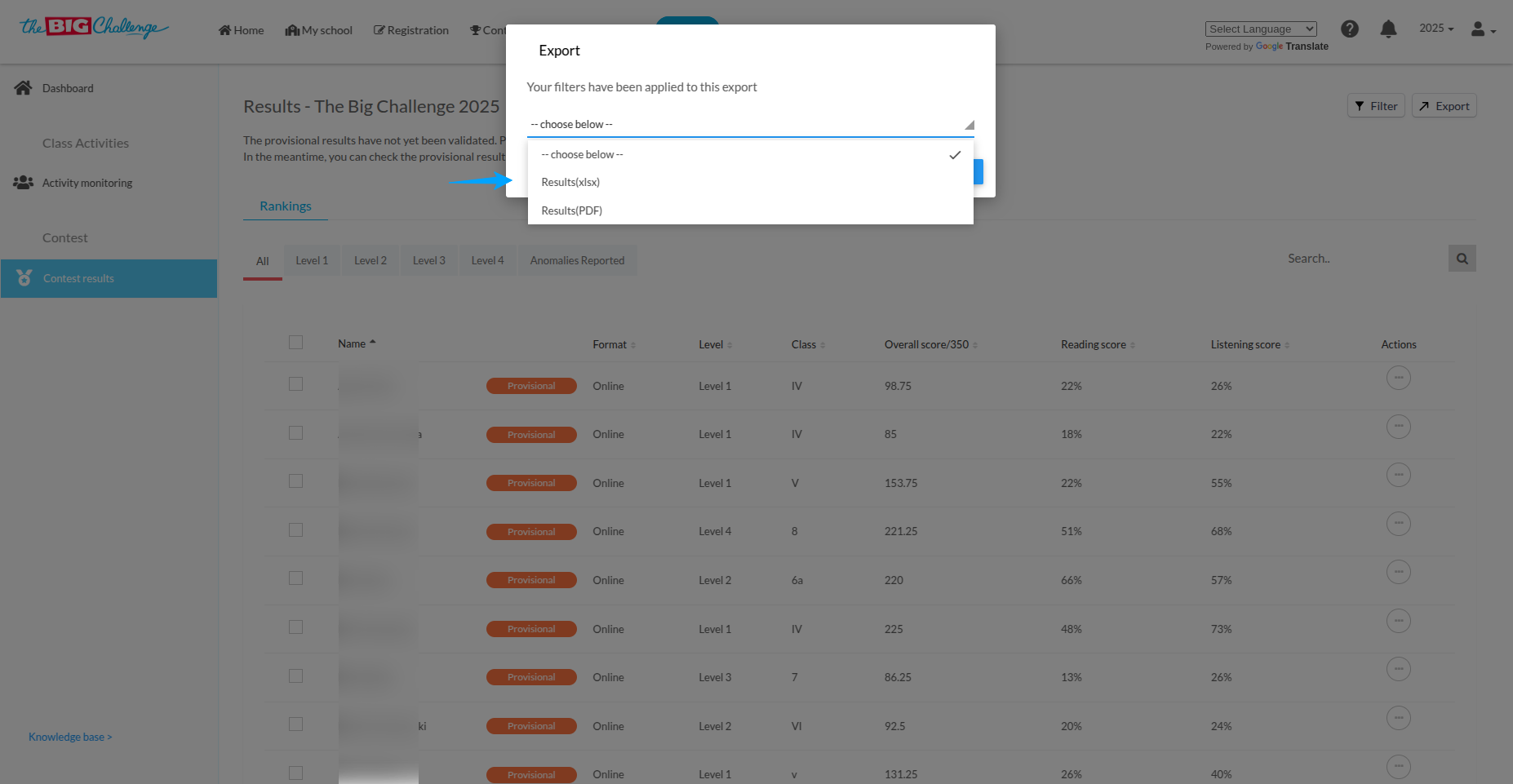
Task: Click the Filter button
Action: [x=1376, y=106]
